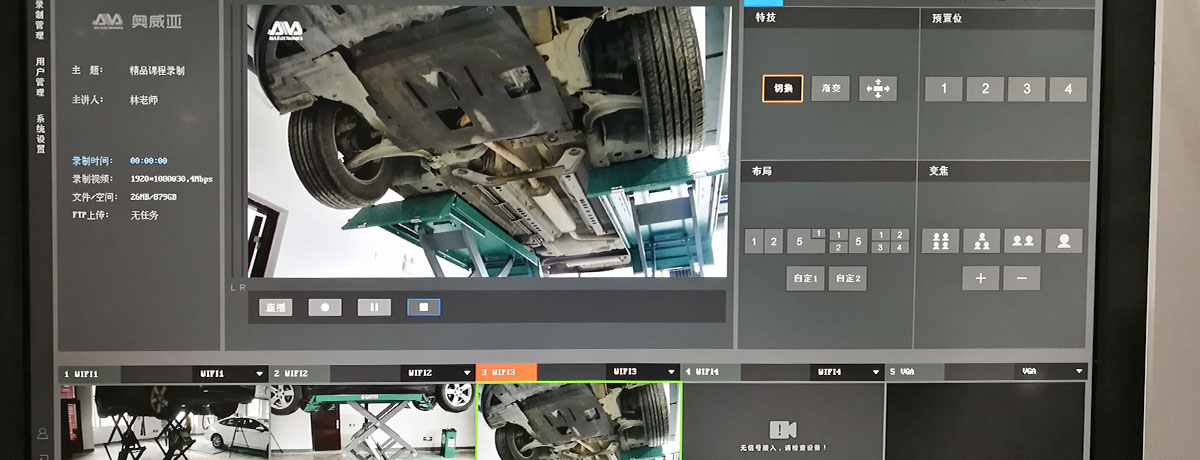Screen dimensions: 1200x460
Task: Click the 直播 live broadcast button
Action: tap(275, 307)
